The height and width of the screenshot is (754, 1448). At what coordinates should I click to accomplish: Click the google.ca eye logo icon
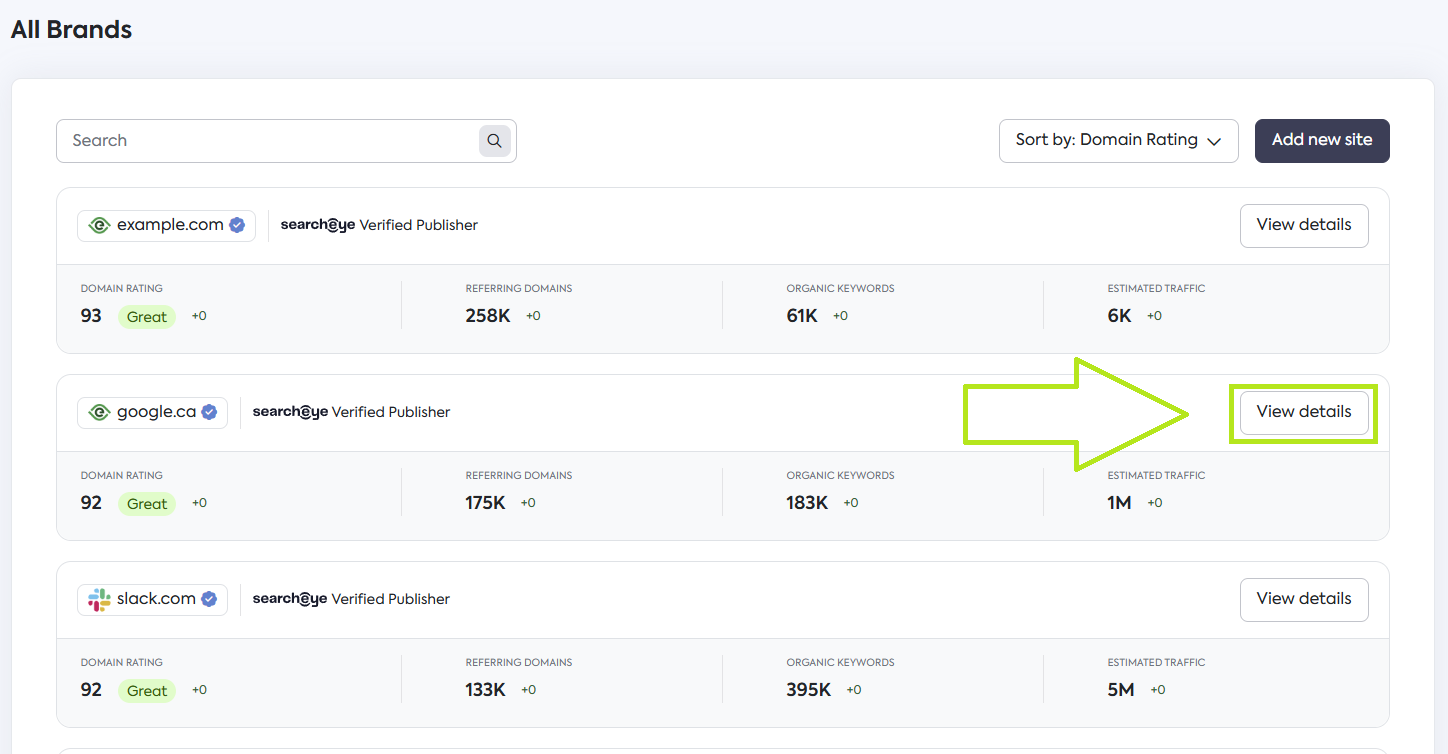[x=99, y=412]
